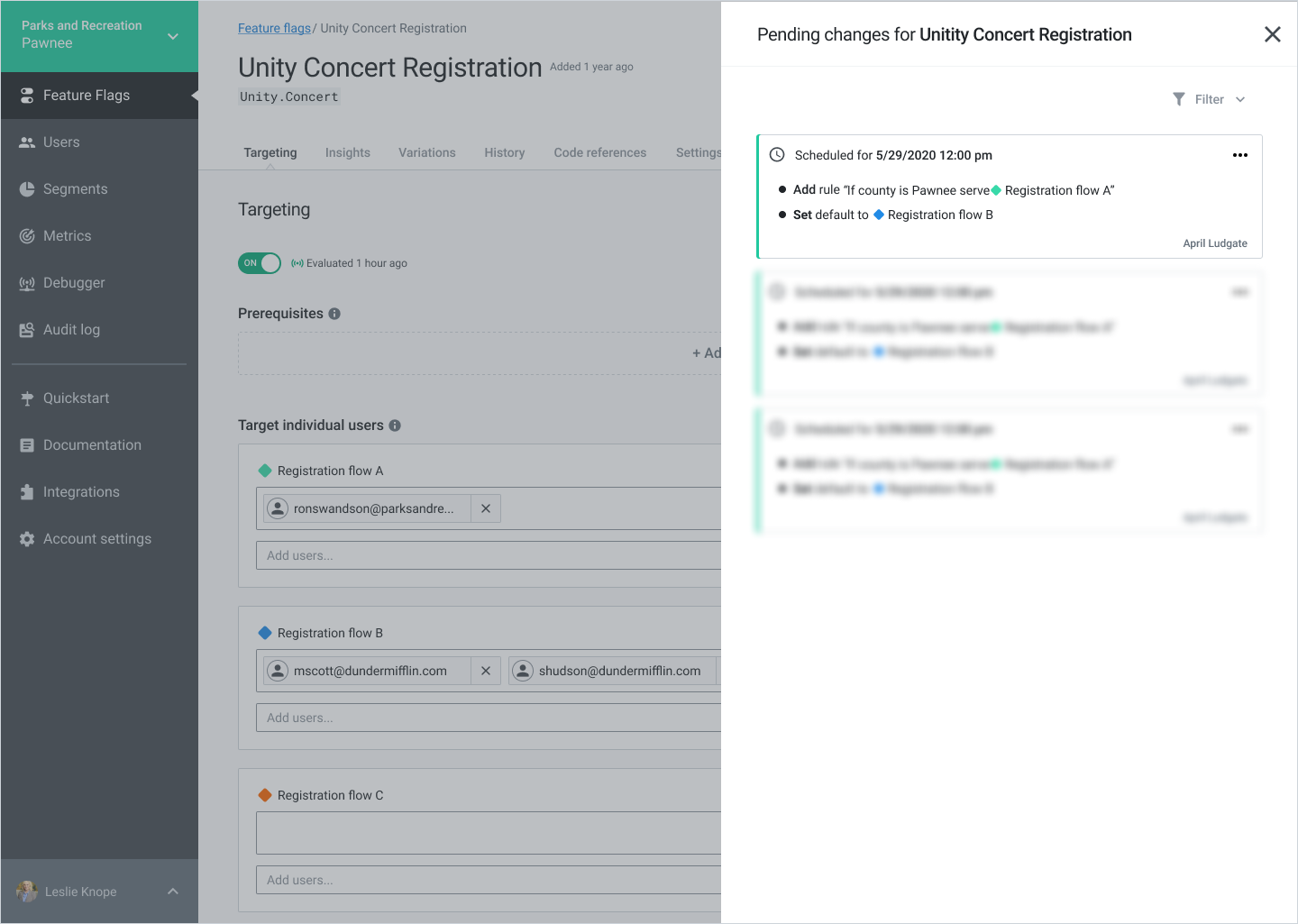Click the Metrics target icon
The width and height of the screenshot is (1298, 924).
pos(27,236)
